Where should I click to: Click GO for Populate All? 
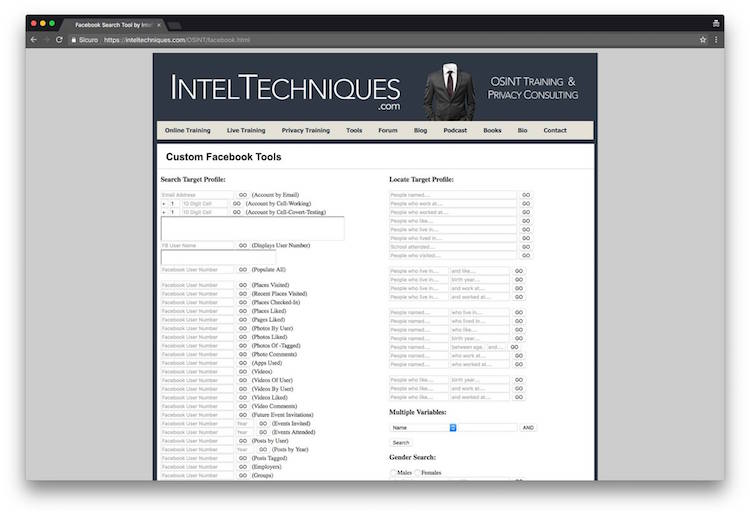243,270
